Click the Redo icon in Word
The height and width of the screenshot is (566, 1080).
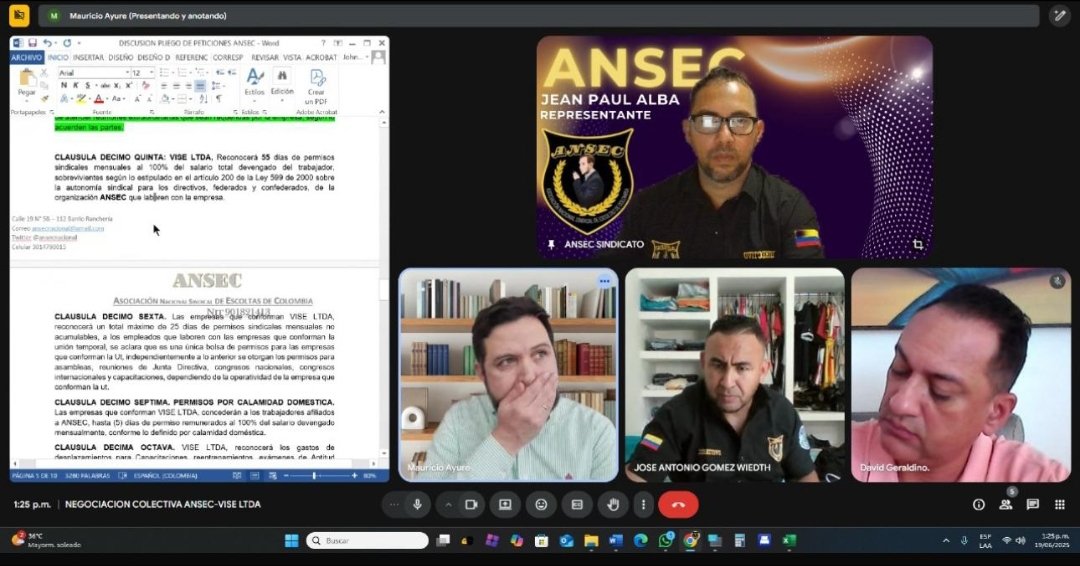(67, 43)
